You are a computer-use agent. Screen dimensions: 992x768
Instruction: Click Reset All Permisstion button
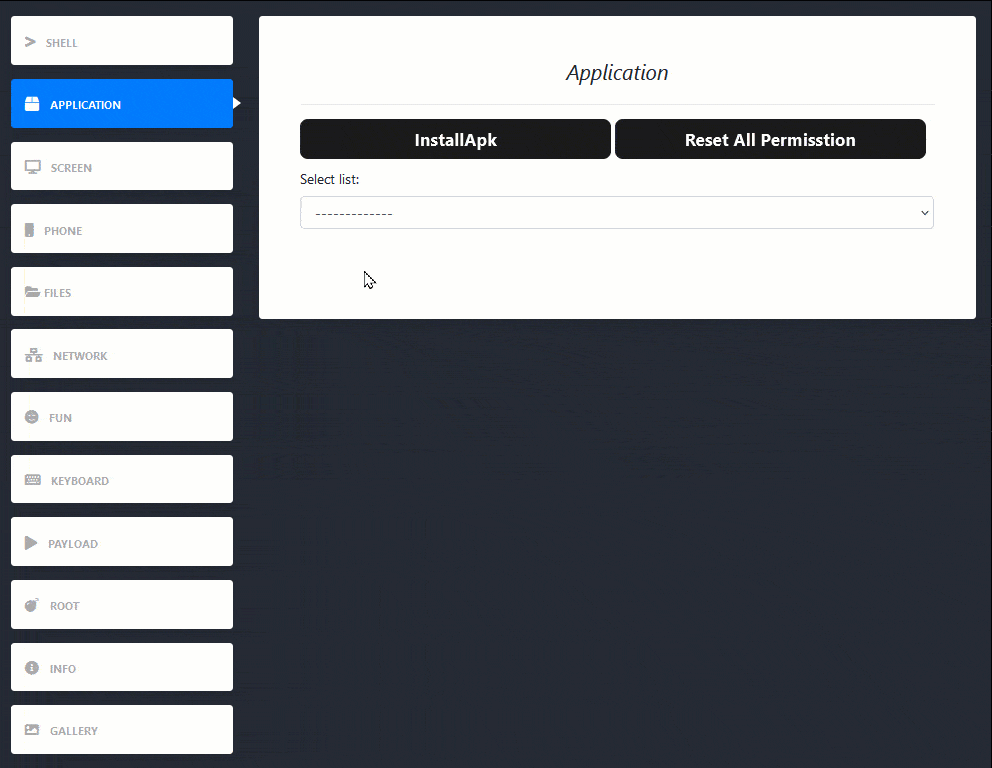tap(771, 139)
